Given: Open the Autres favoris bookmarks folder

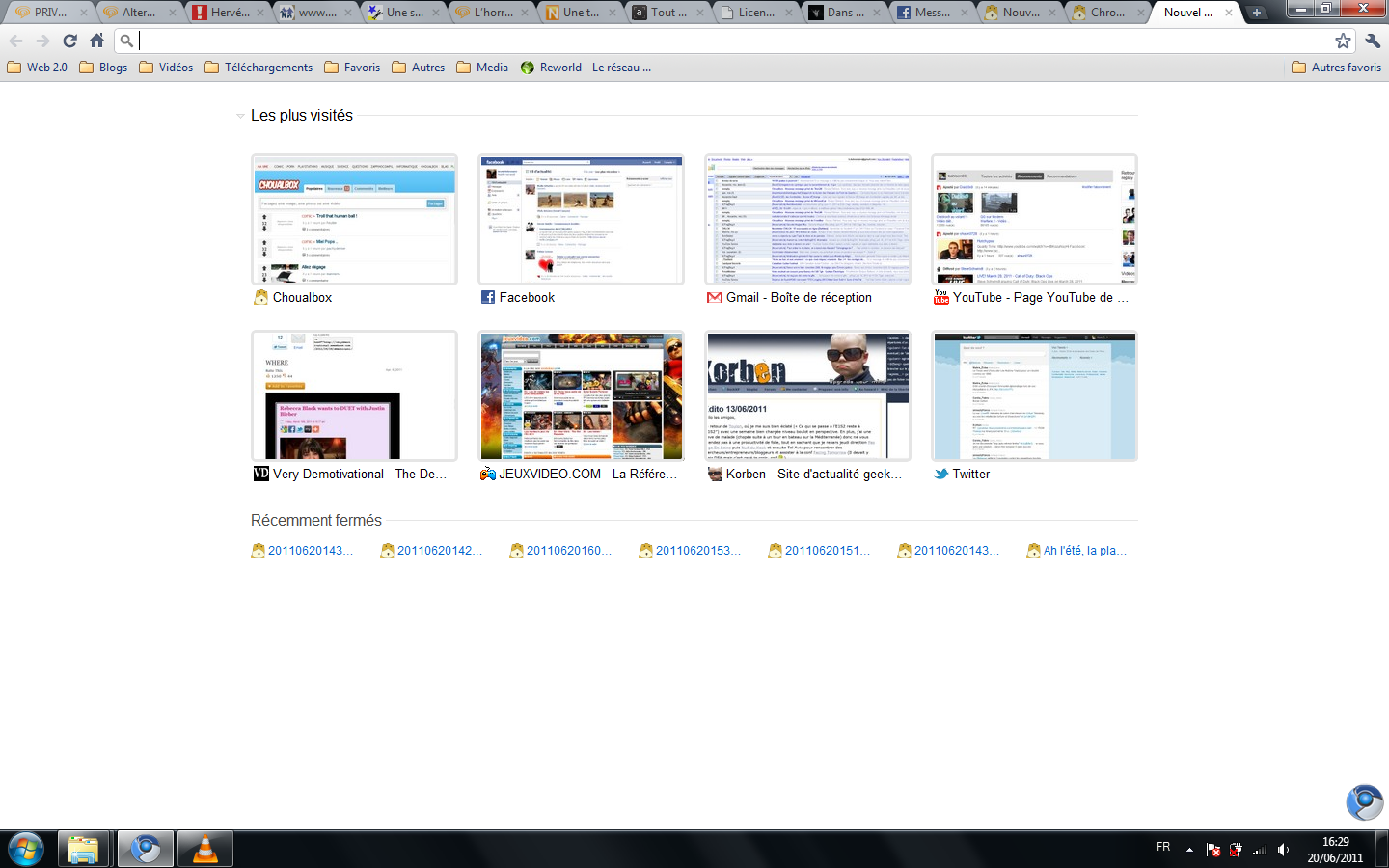Looking at the screenshot, I should click(x=1336, y=68).
